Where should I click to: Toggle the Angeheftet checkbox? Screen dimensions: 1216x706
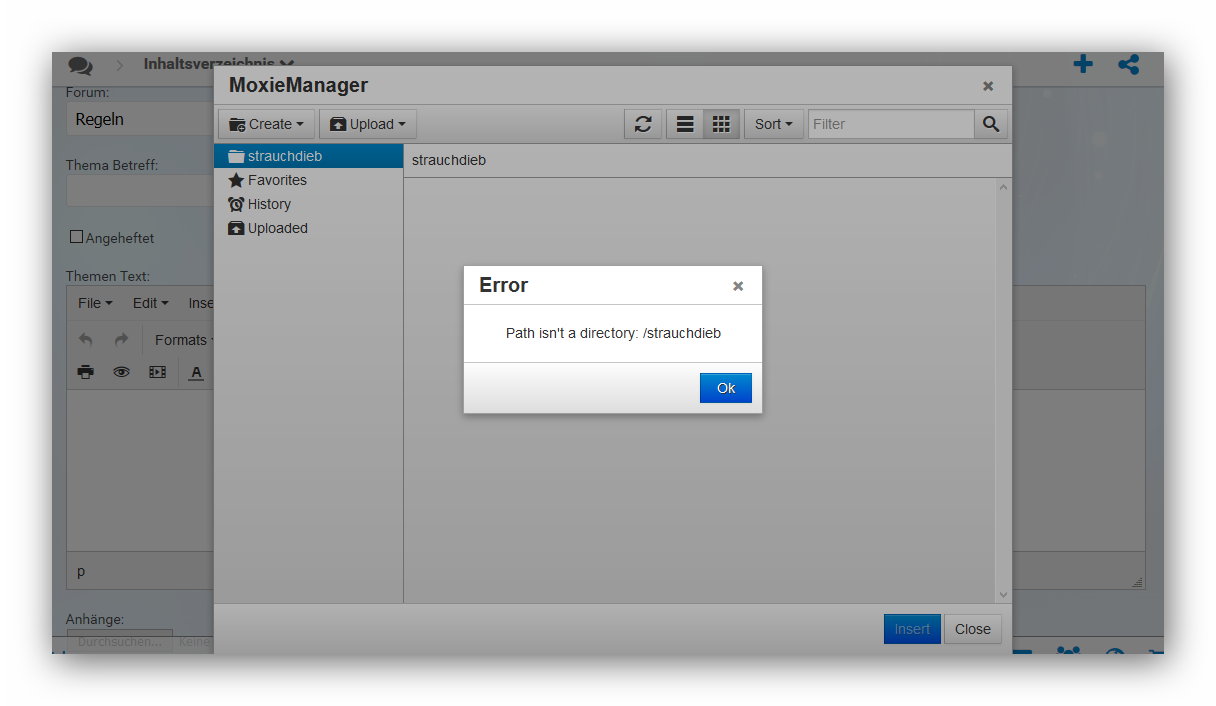click(76, 237)
